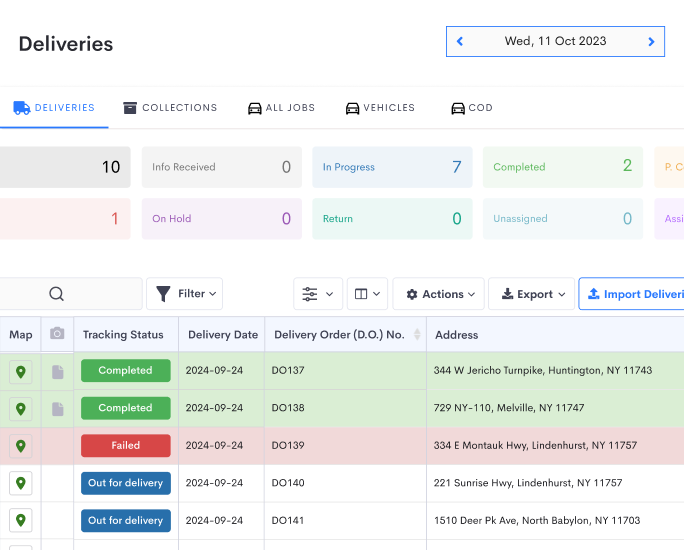
Task: Click the camera icon column header
Action: [x=57, y=334]
